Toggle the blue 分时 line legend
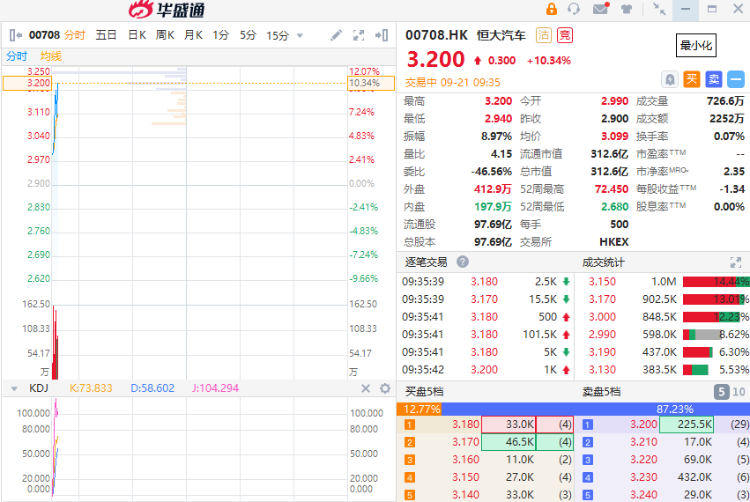Screen dimensions: 750x502 click(17, 56)
